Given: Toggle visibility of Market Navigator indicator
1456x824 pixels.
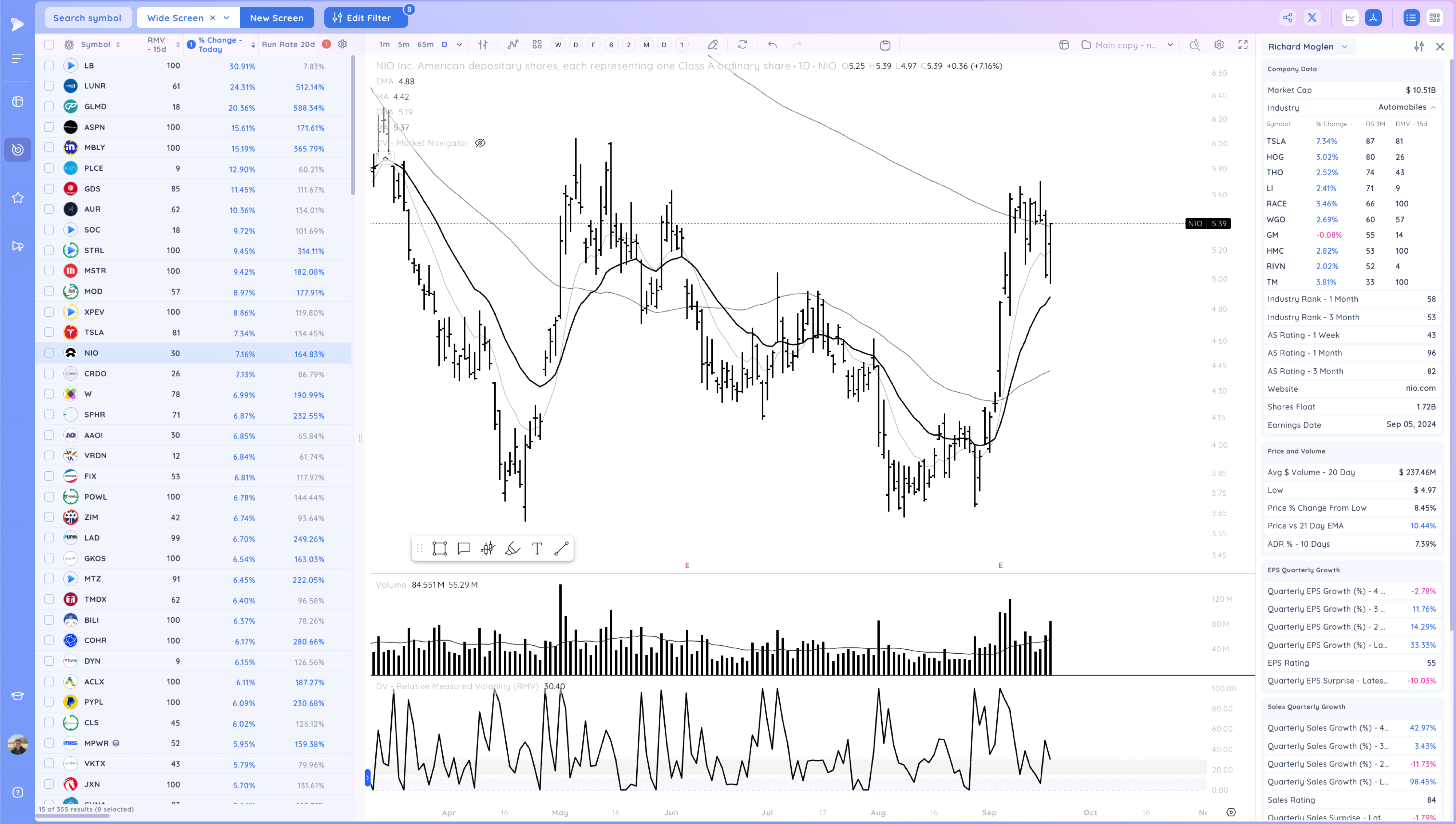Looking at the screenshot, I should point(480,143).
